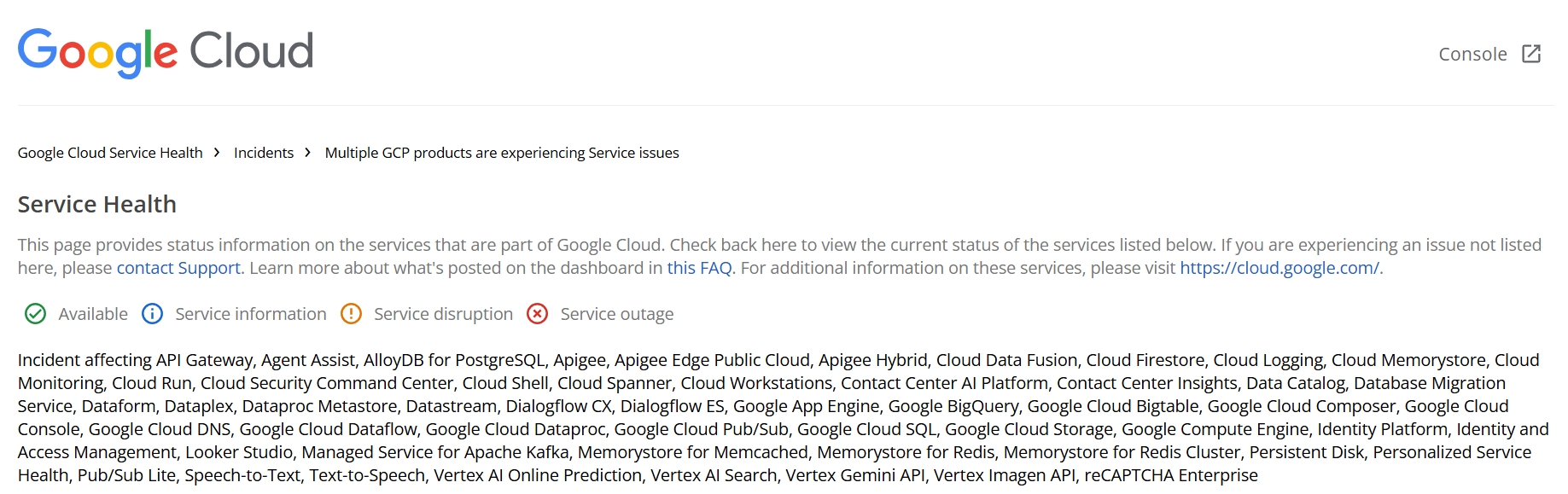Click the Service outage legend label
Screen dimensions: 1568x494
pyautogui.click(x=617, y=314)
